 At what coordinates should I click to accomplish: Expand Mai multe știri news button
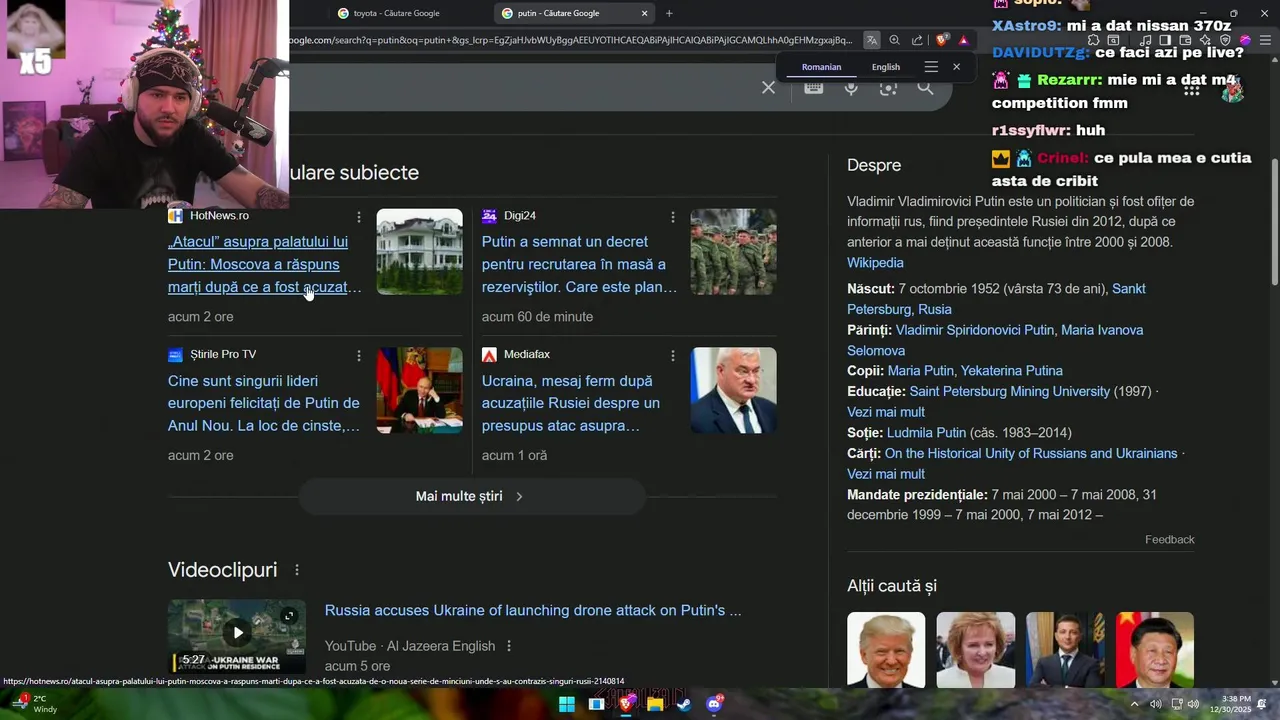pyautogui.click(x=472, y=496)
